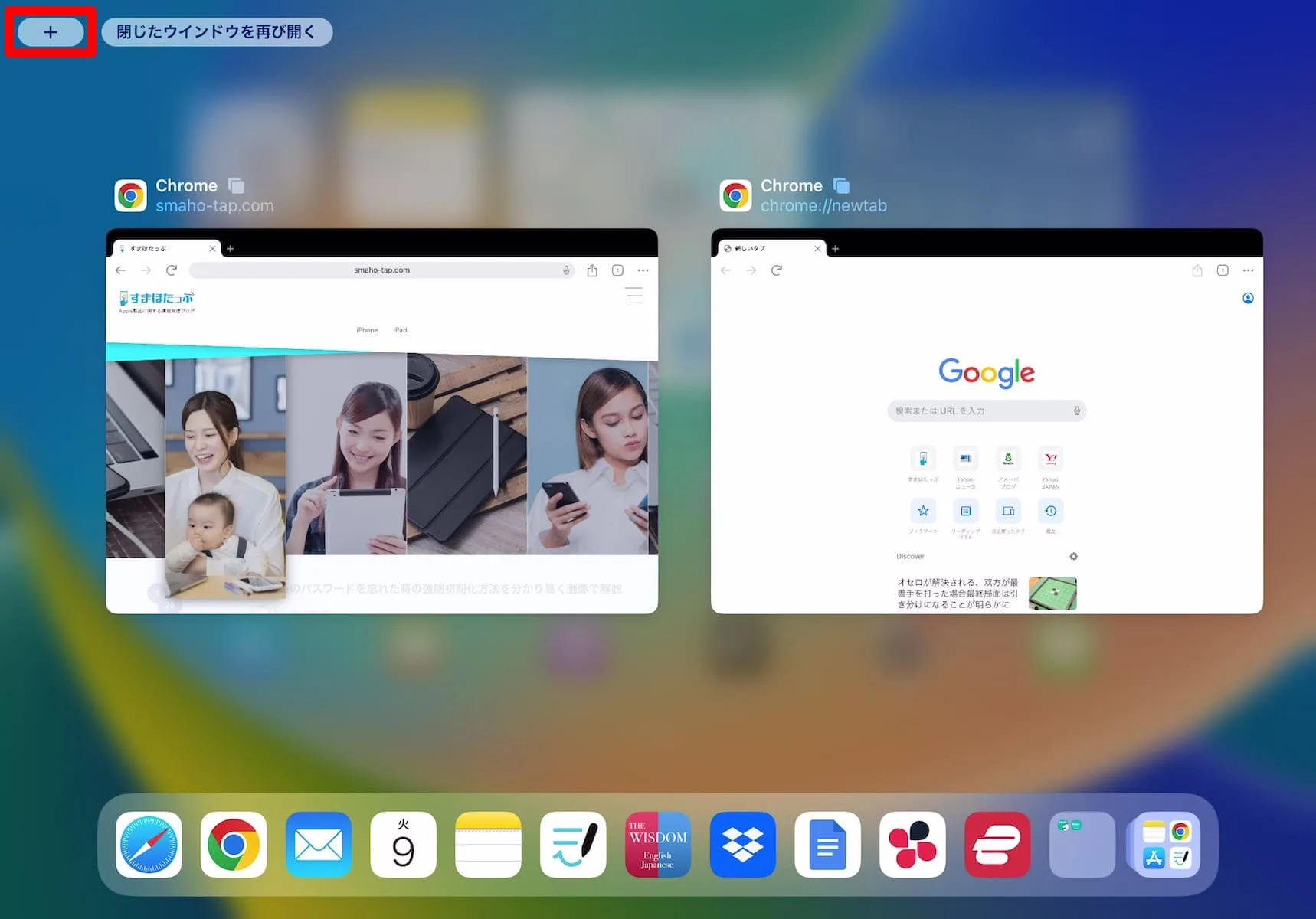Tap the plus button to add a new window
This screenshot has height=919, width=1316.
click(51, 32)
